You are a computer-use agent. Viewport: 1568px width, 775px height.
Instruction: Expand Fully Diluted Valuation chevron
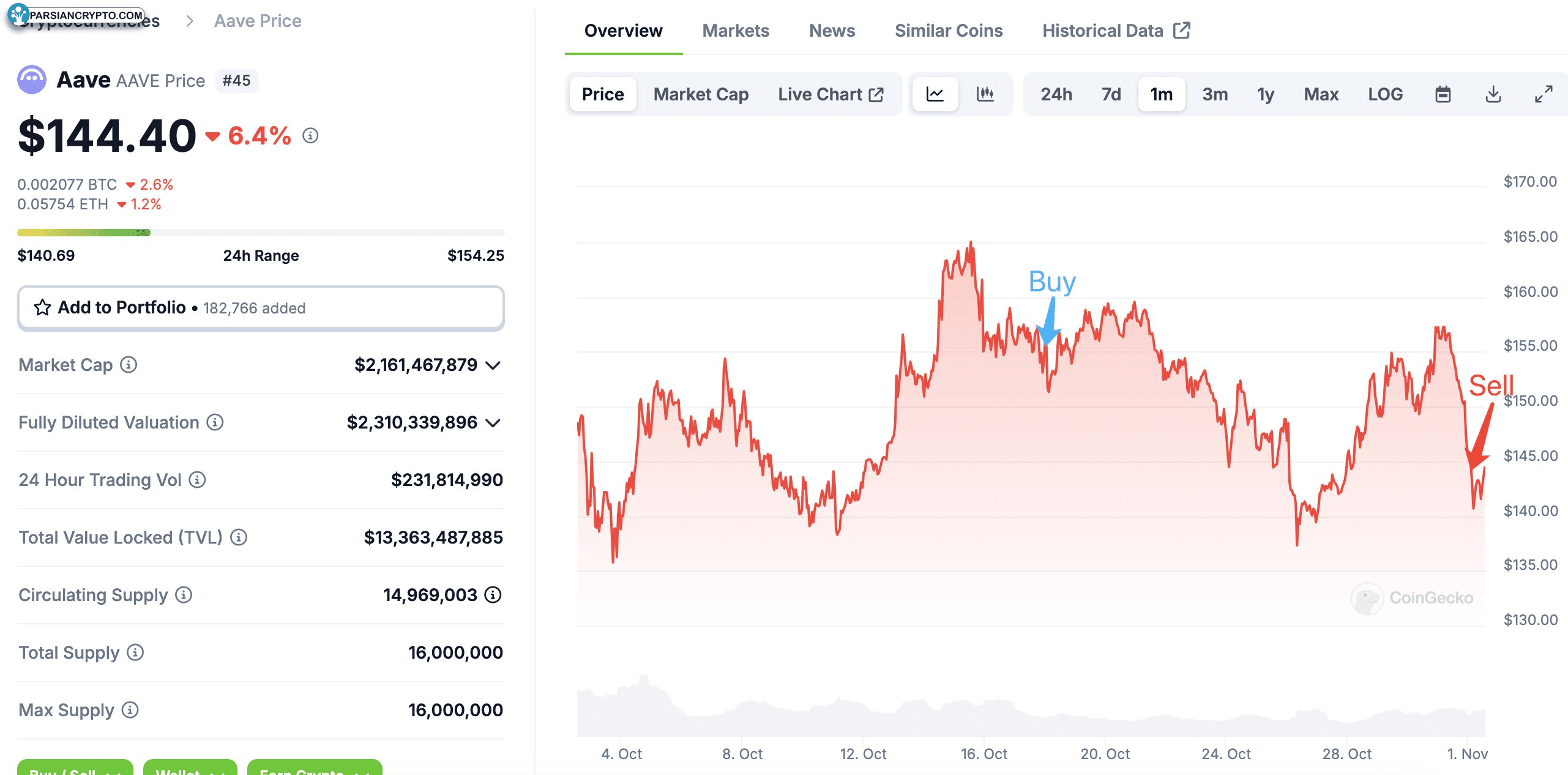click(493, 423)
